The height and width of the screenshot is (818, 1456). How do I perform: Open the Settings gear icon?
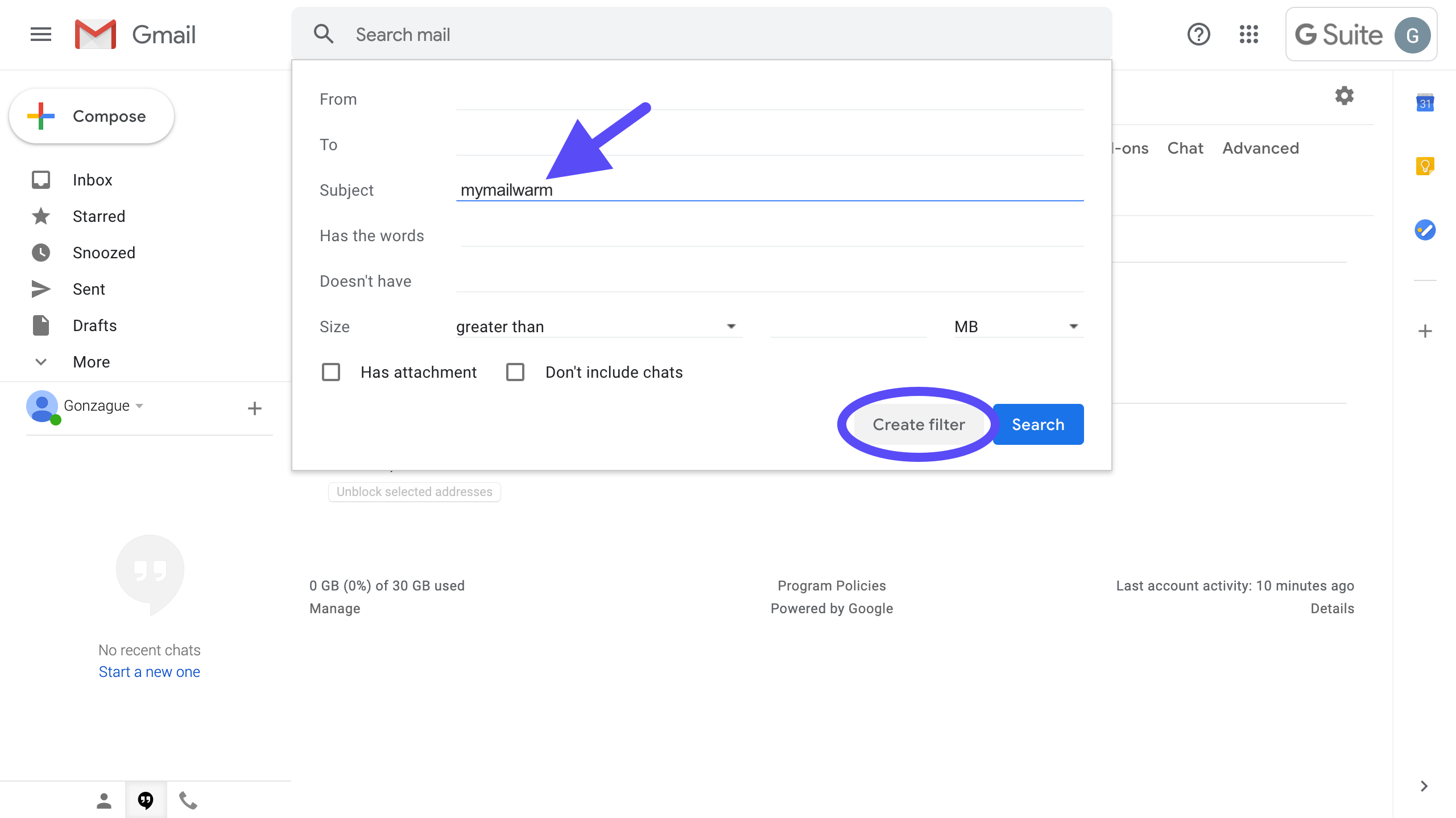coord(1345,96)
